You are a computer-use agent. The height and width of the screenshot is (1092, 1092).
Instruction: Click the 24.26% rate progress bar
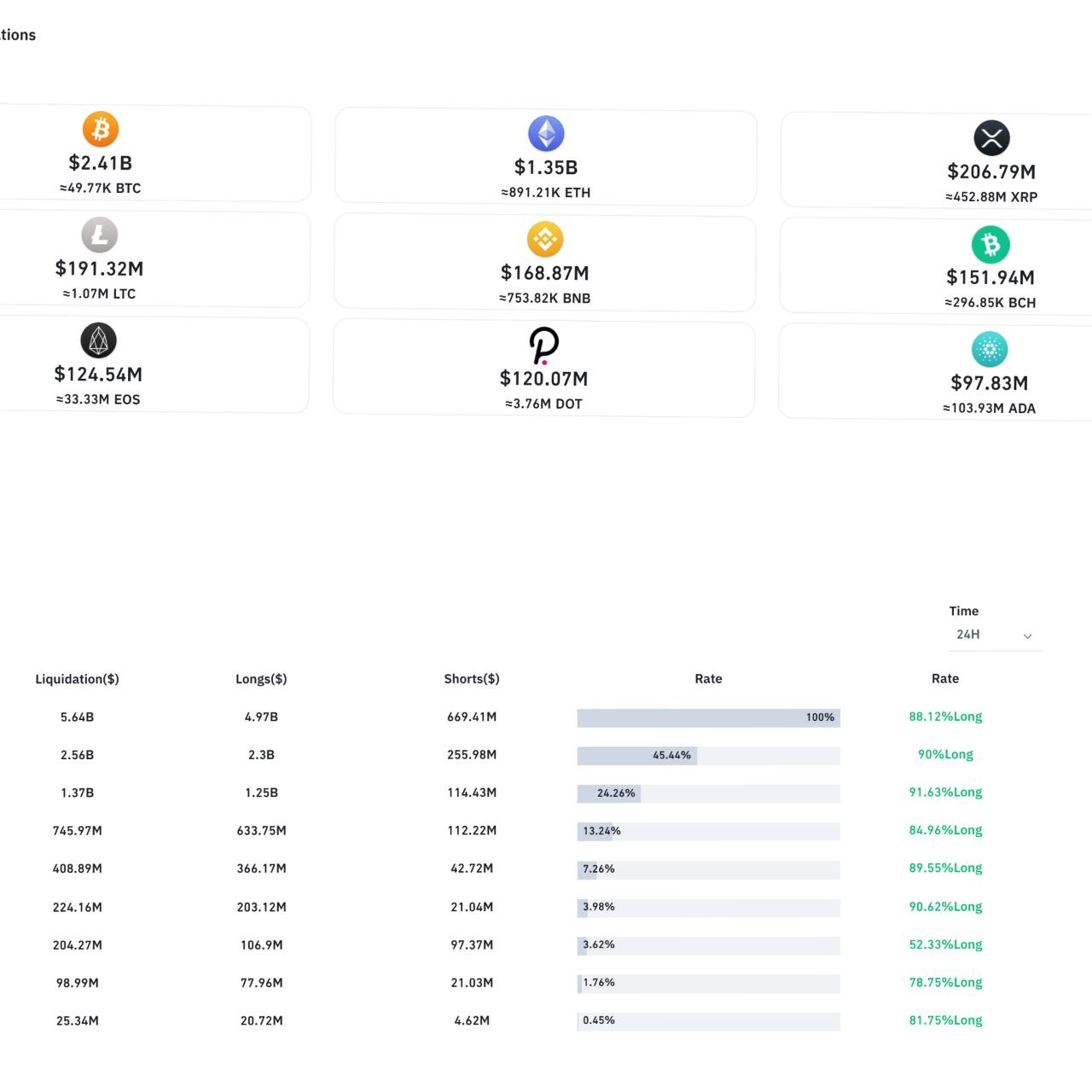pyautogui.click(x=709, y=793)
